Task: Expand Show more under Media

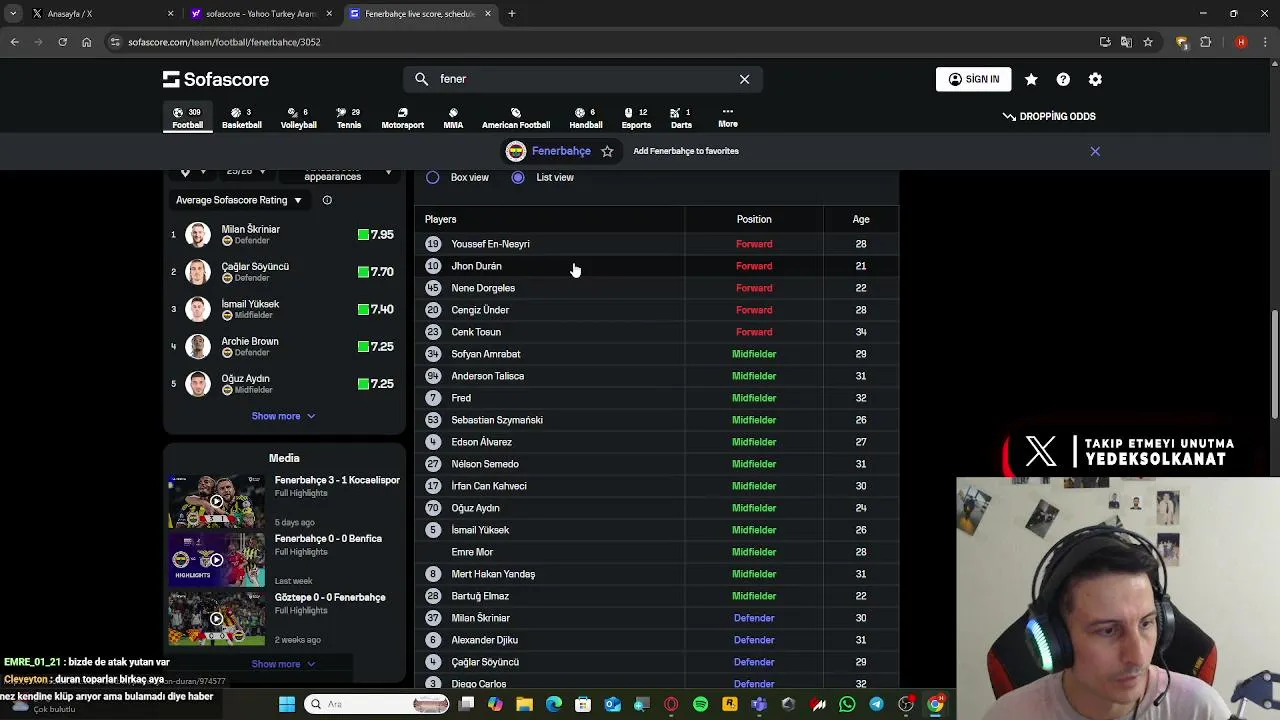Action: [x=283, y=664]
